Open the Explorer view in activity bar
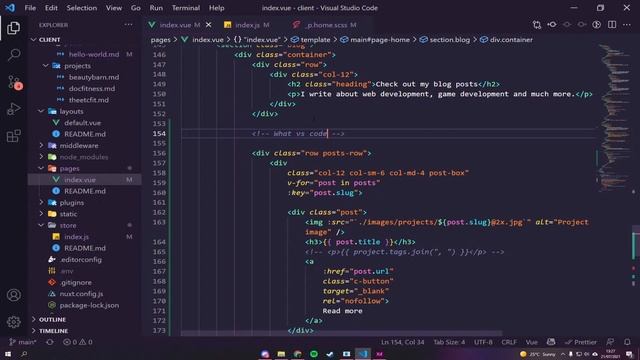Image resolution: width=640 pixels, height=360 pixels. click(13, 28)
